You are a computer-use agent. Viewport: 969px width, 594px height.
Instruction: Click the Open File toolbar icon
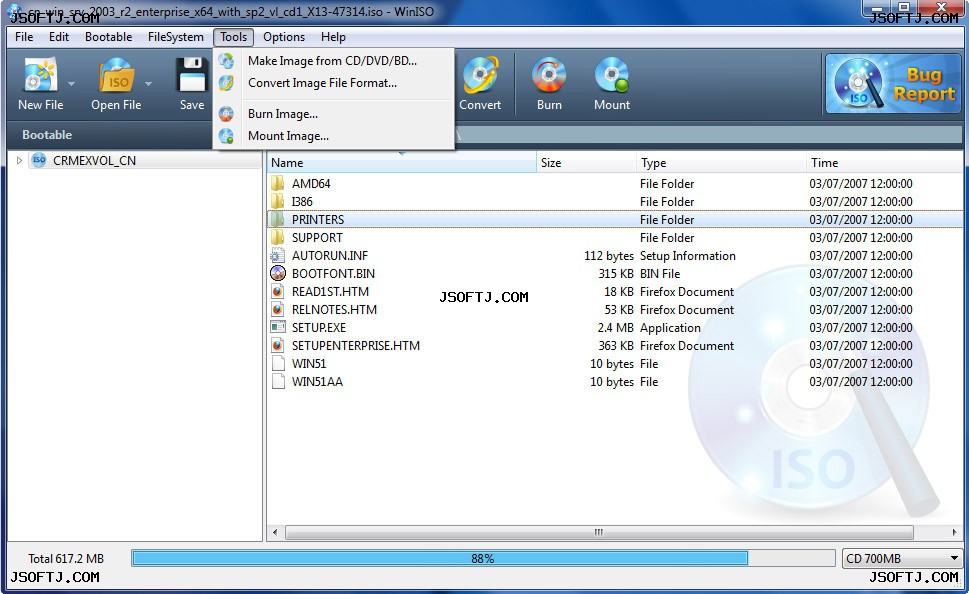[x=116, y=75]
